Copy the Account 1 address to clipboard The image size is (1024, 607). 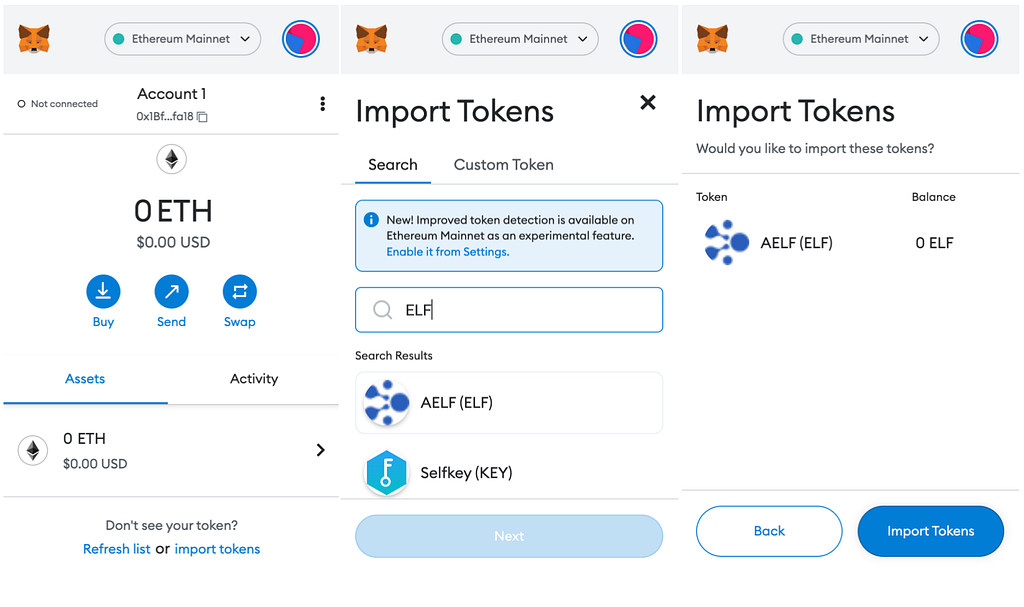pyautogui.click(x=202, y=117)
